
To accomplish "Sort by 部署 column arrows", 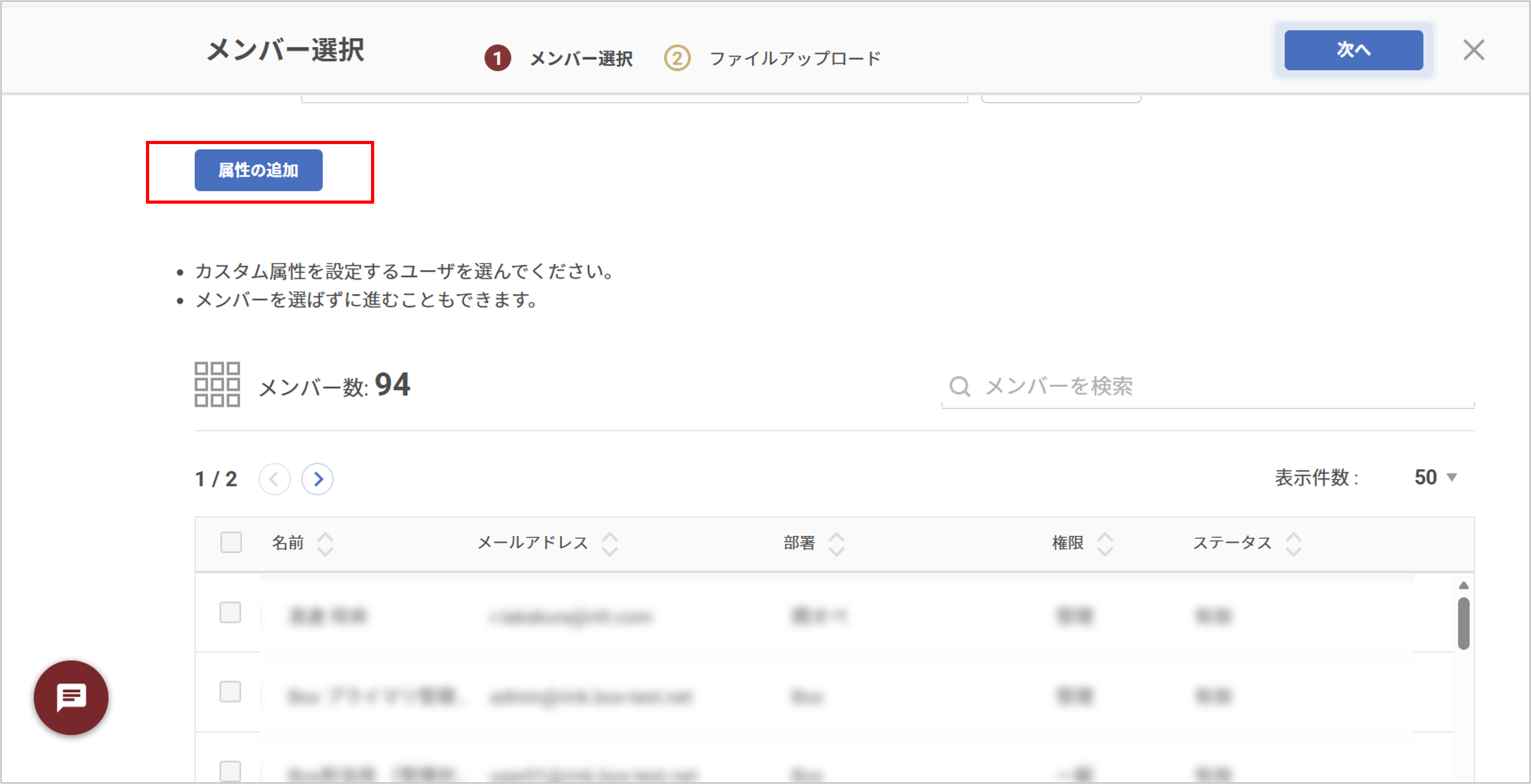I will coord(836,543).
